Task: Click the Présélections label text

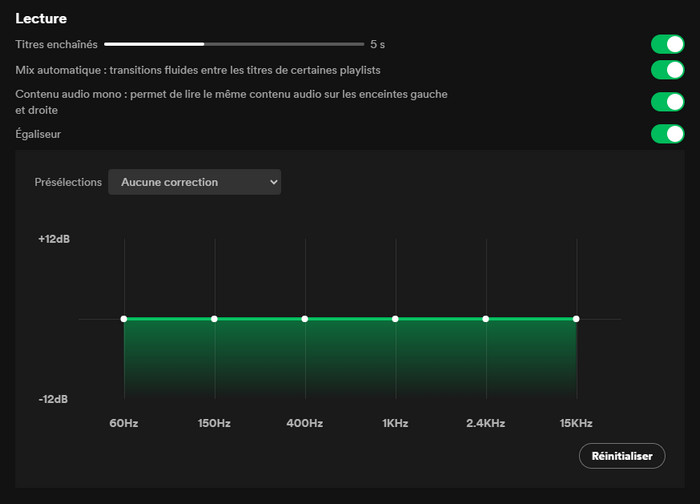Action: click(x=68, y=182)
